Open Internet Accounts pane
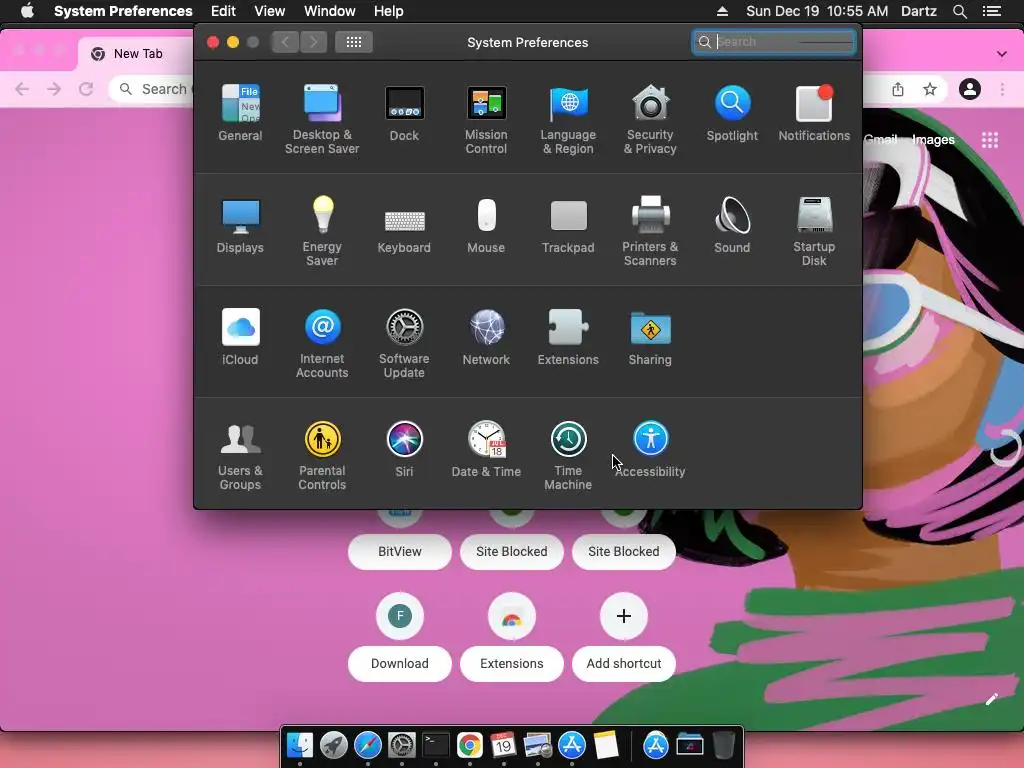 (x=322, y=344)
